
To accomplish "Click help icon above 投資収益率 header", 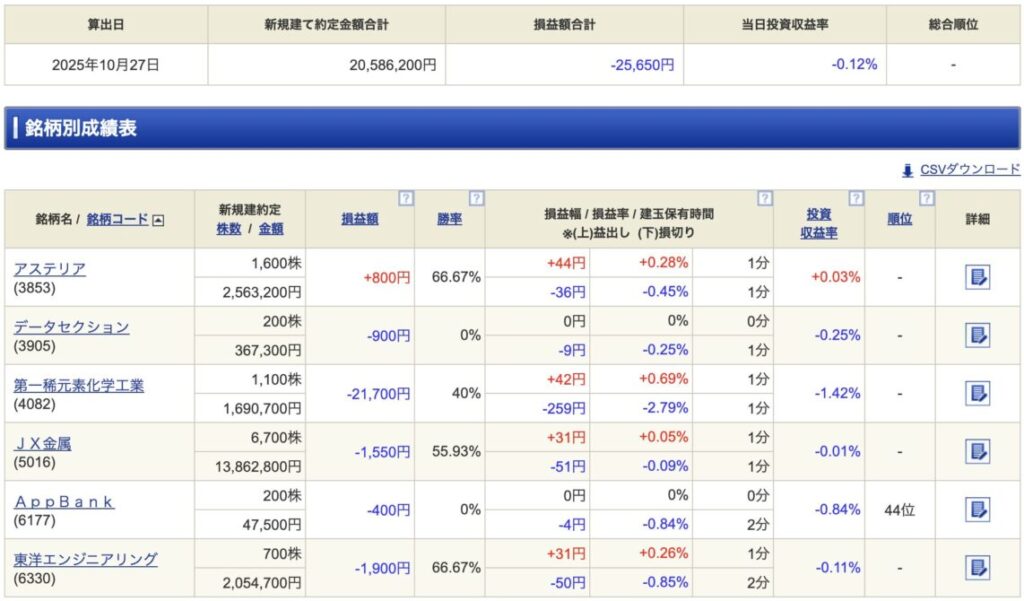I will click(x=856, y=199).
